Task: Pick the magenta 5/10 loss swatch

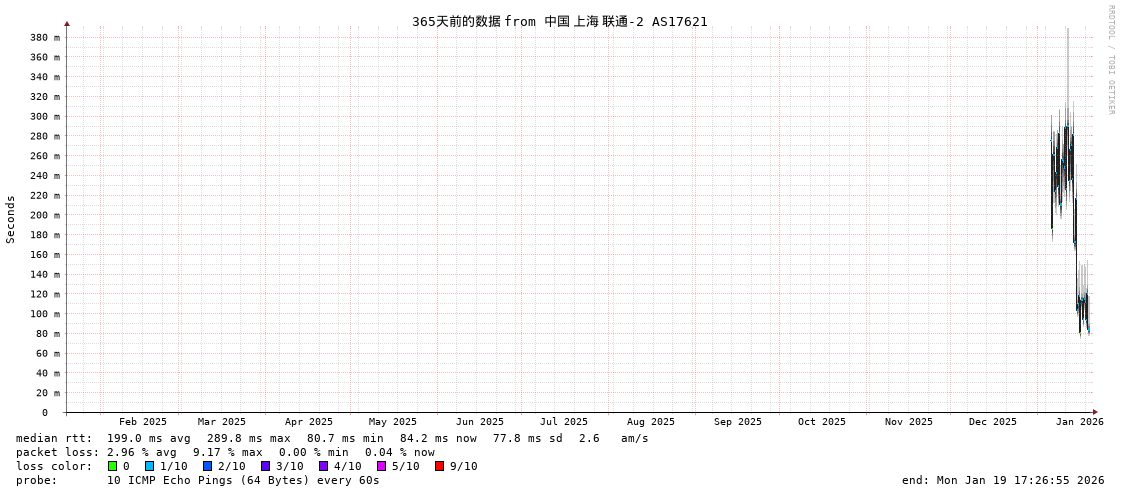Action: click(x=381, y=466)
